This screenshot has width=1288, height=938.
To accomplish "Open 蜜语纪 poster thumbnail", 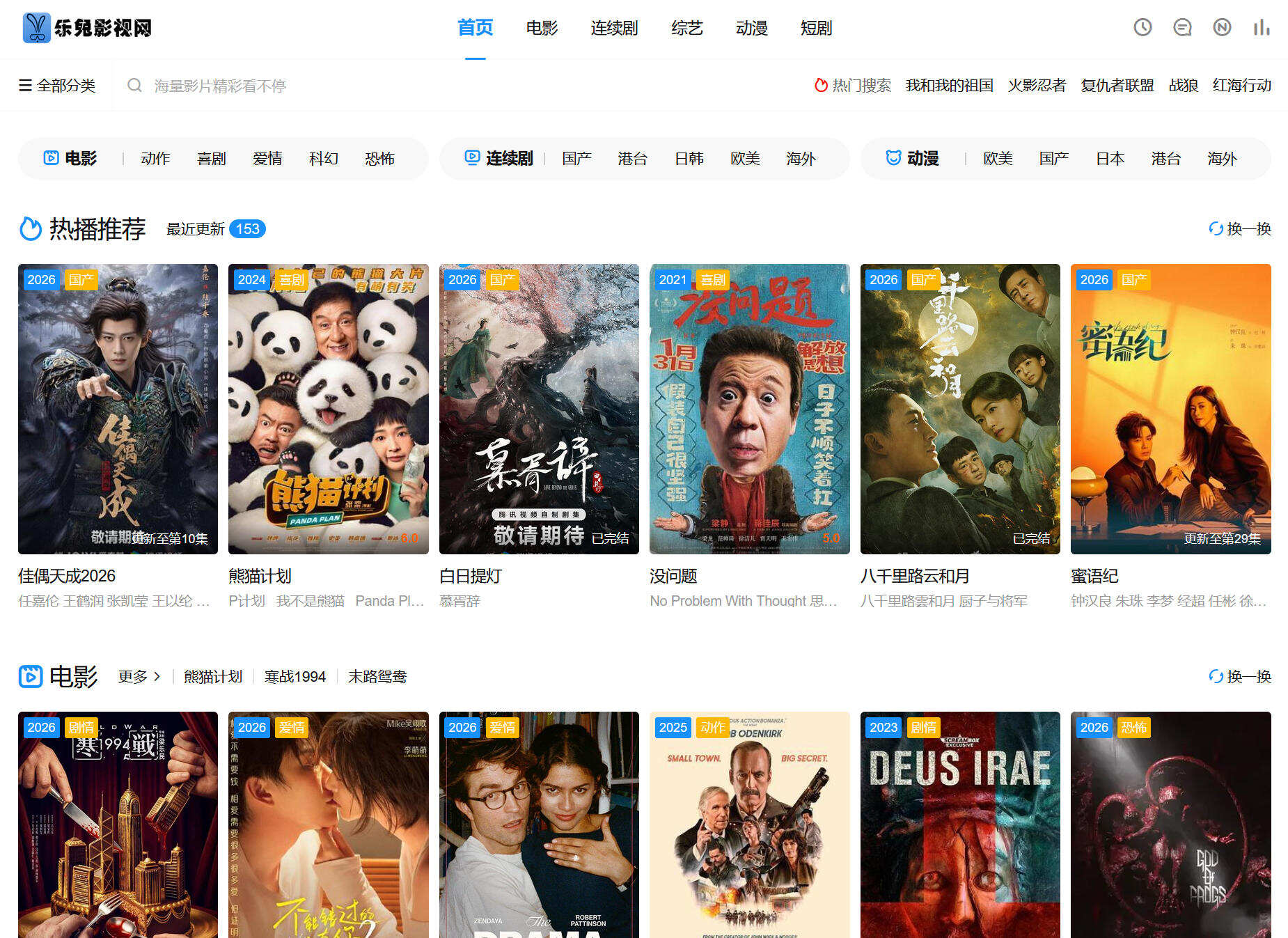I will point(1171,409).
